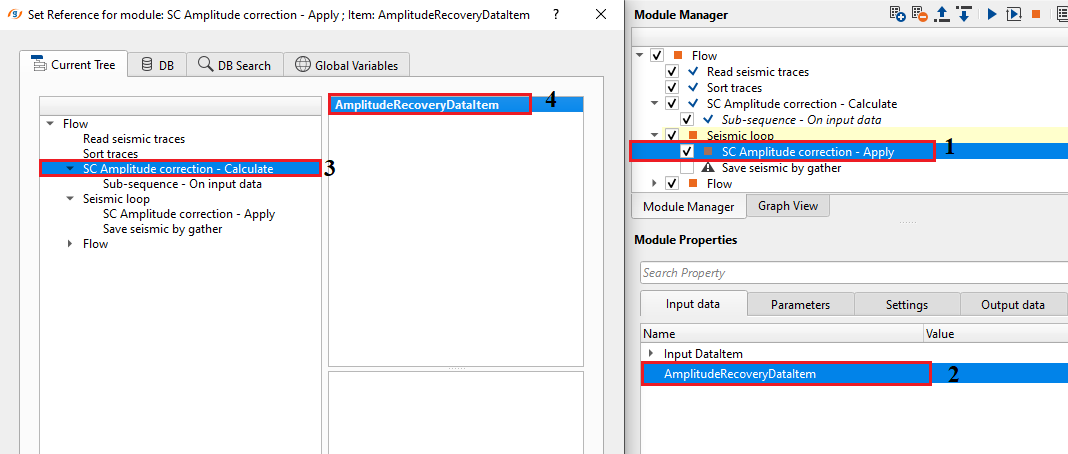Click the add module icon in Module Manager toolbar
Screen dimensions: 1068x454
[898, 14]
